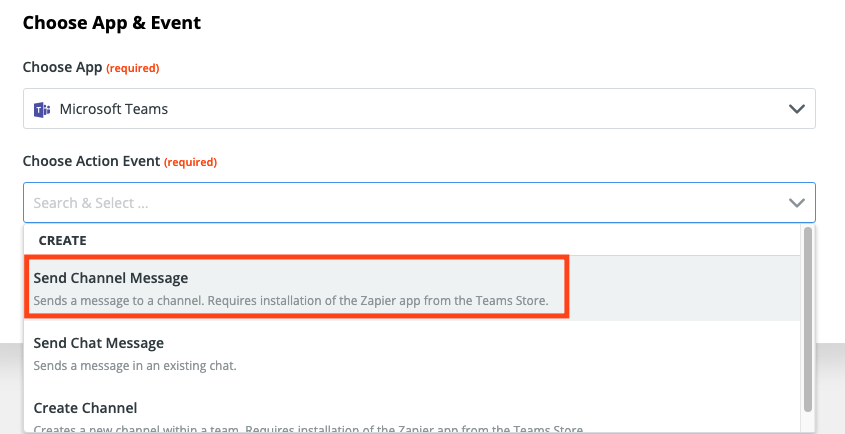Click the Choose App field label

point(63,67)
